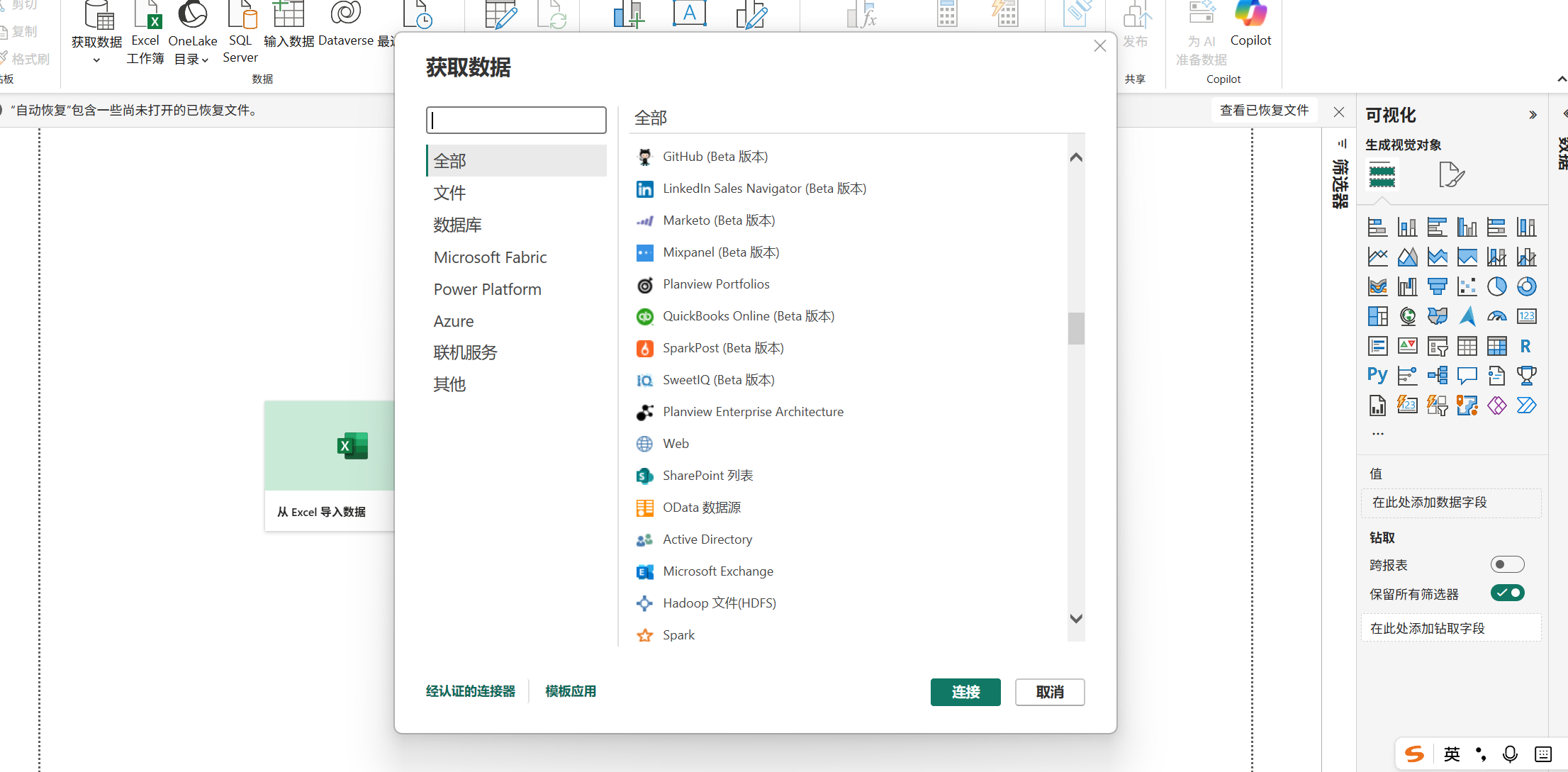
Task: Select the 数据库 category
Action: point(457,225)
